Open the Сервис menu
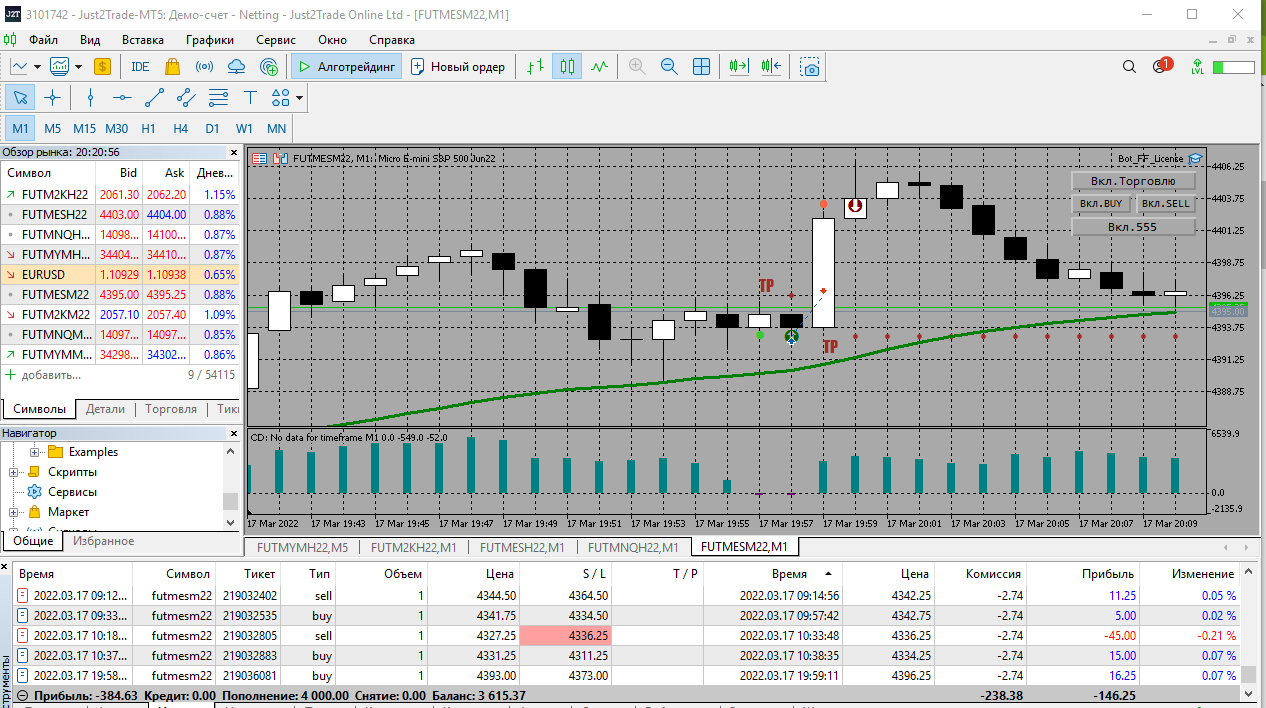The image size is (1266, 708). click(x=275, y=40)
